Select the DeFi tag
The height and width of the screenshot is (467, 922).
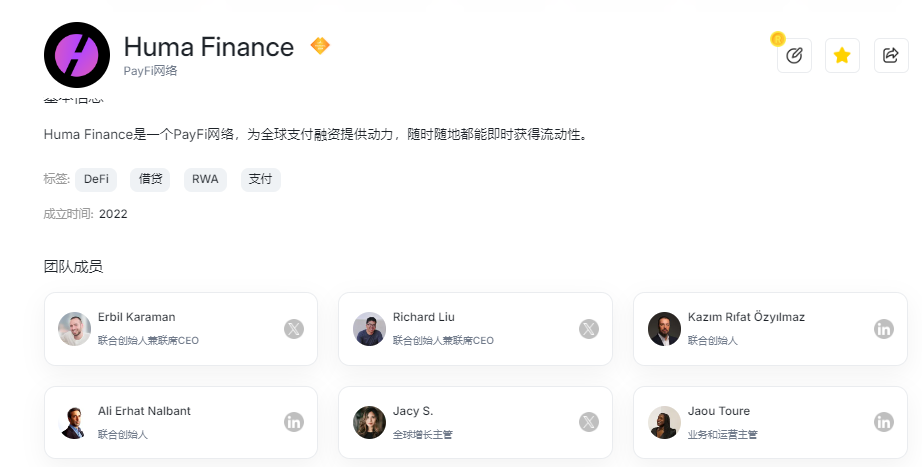click(x=96, y=180)
